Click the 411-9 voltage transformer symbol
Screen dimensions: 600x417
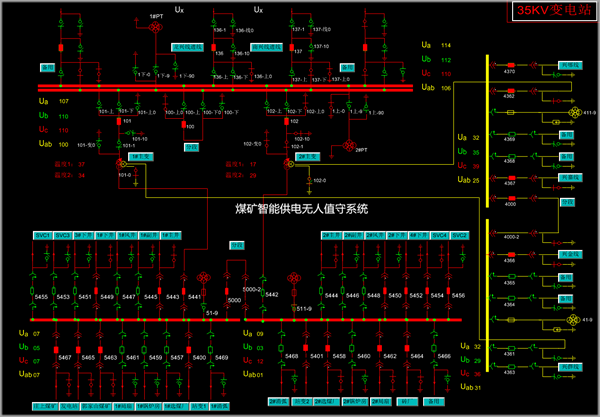(x=575, y=112)
